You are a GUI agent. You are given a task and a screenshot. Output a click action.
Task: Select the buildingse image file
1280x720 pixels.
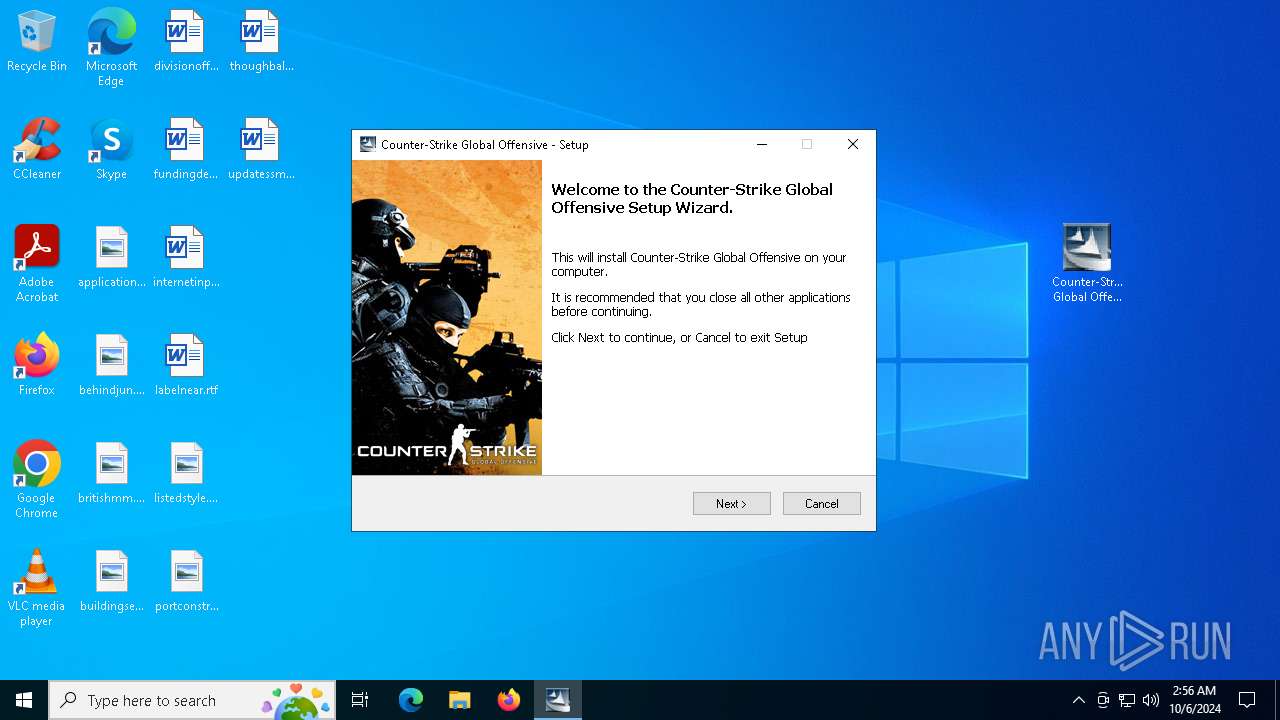[x=112, y=582]
